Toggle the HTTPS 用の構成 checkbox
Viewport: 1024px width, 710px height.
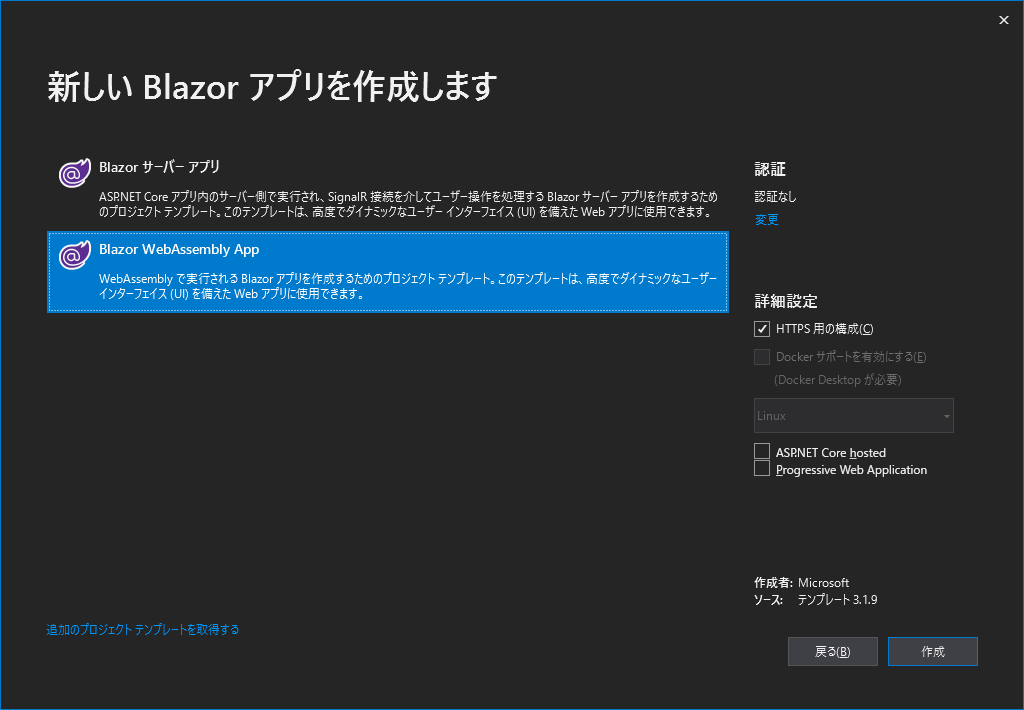click(x=761, y=329)
